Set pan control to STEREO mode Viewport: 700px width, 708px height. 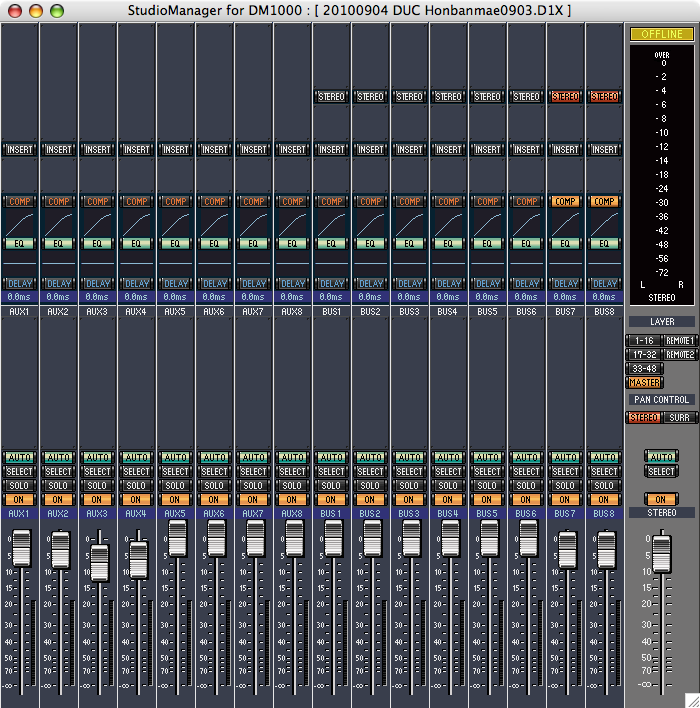click(644, 417)
